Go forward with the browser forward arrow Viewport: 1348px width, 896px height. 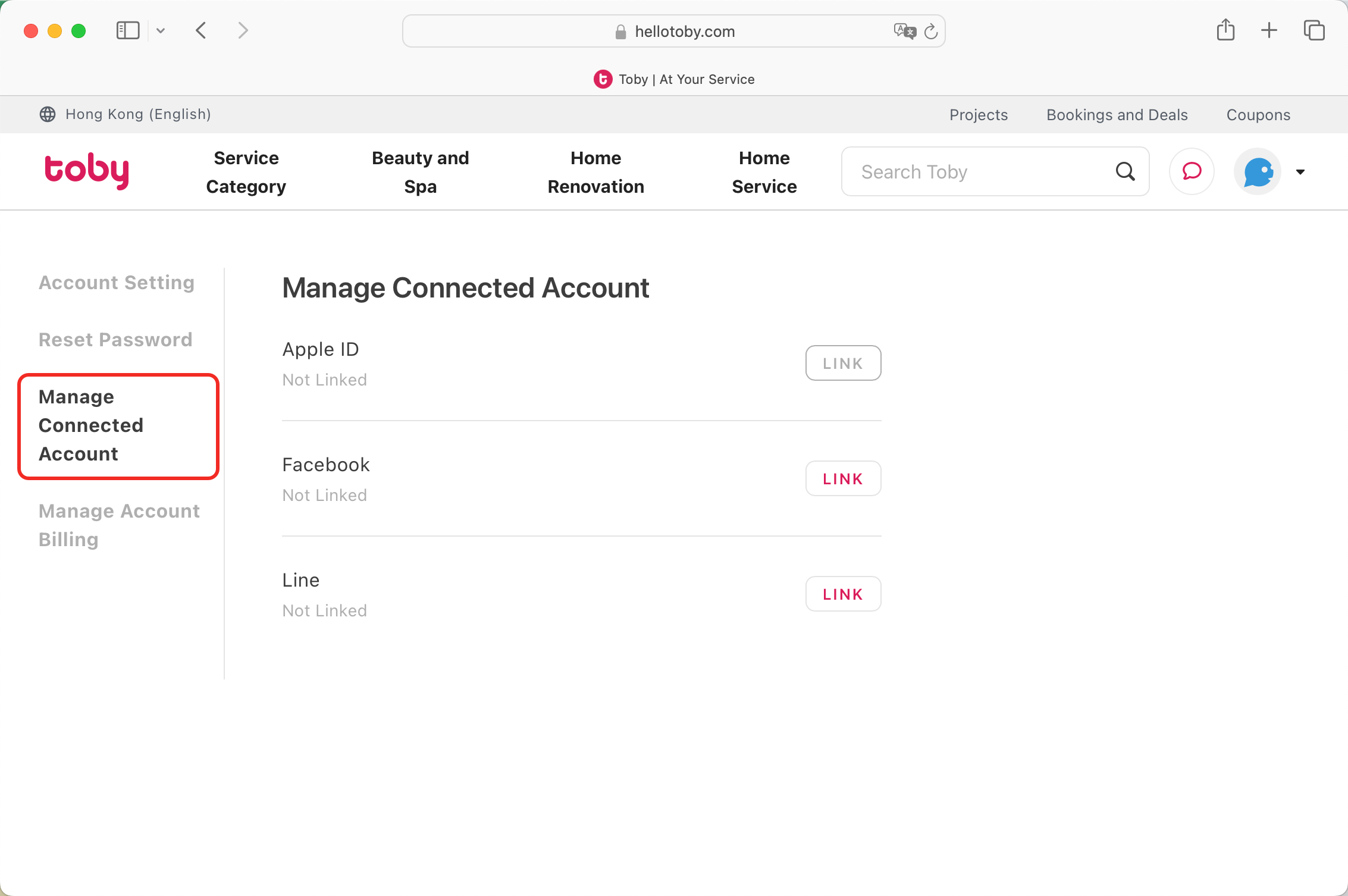tap(243, 30)
